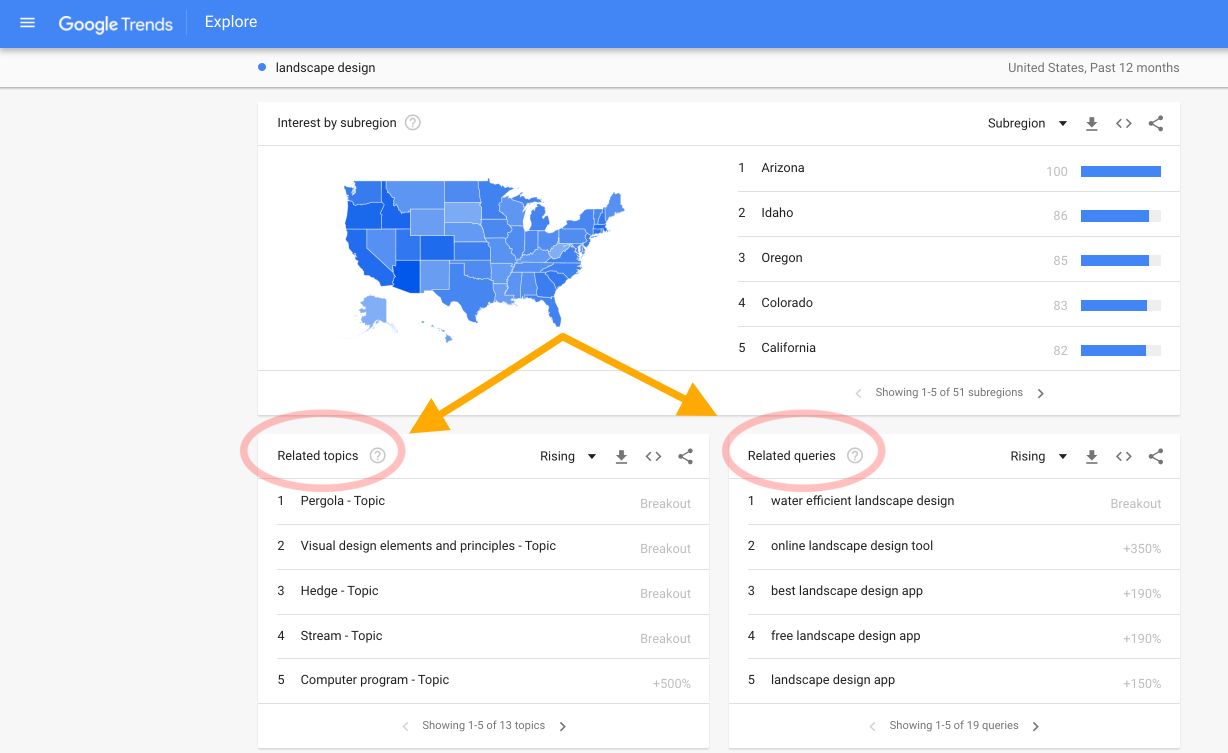
Task: Open the Rising dropdown in Related topics
Action: 567,456
